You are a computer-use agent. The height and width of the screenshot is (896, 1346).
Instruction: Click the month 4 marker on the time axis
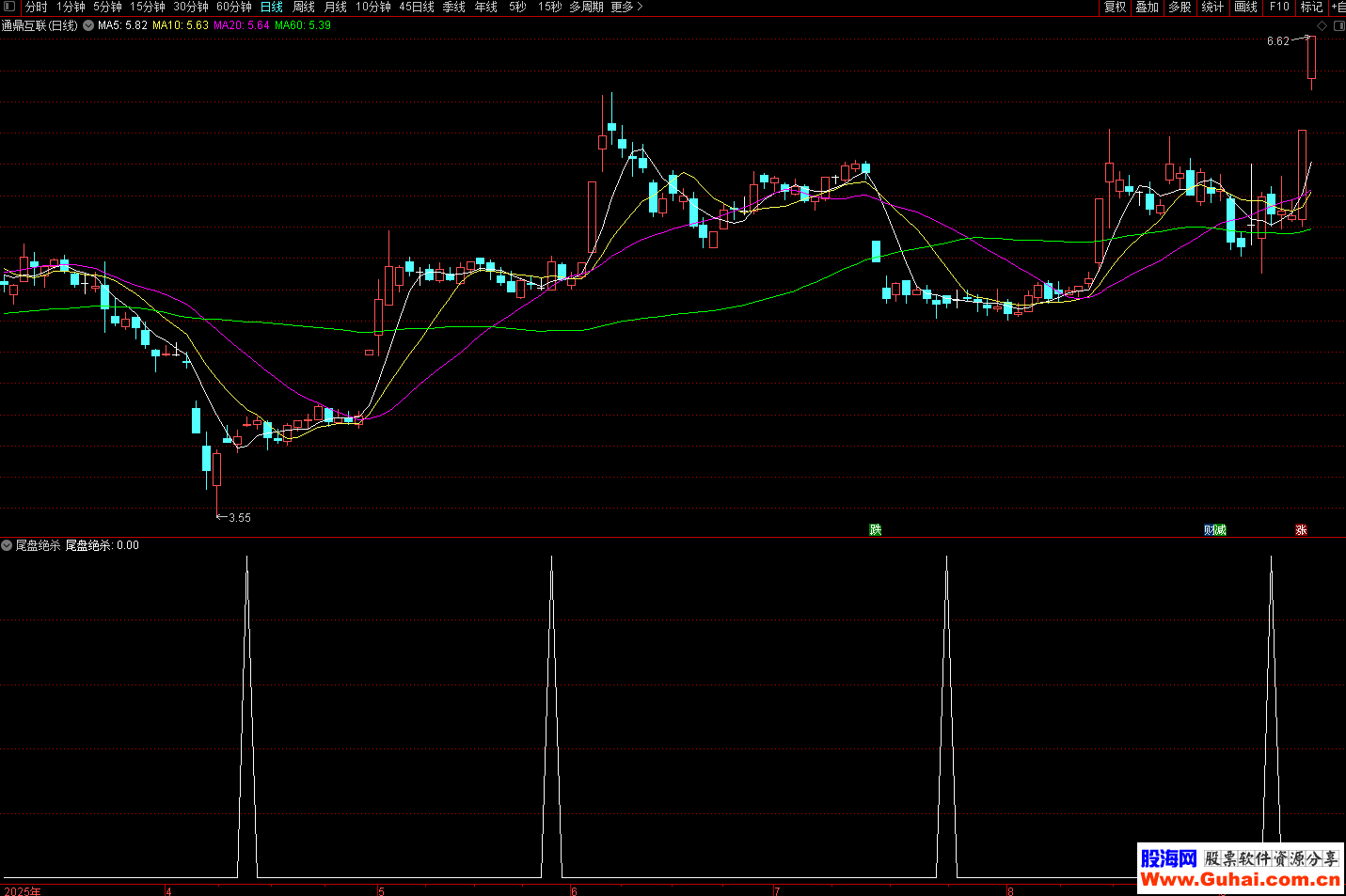(168, 890)
